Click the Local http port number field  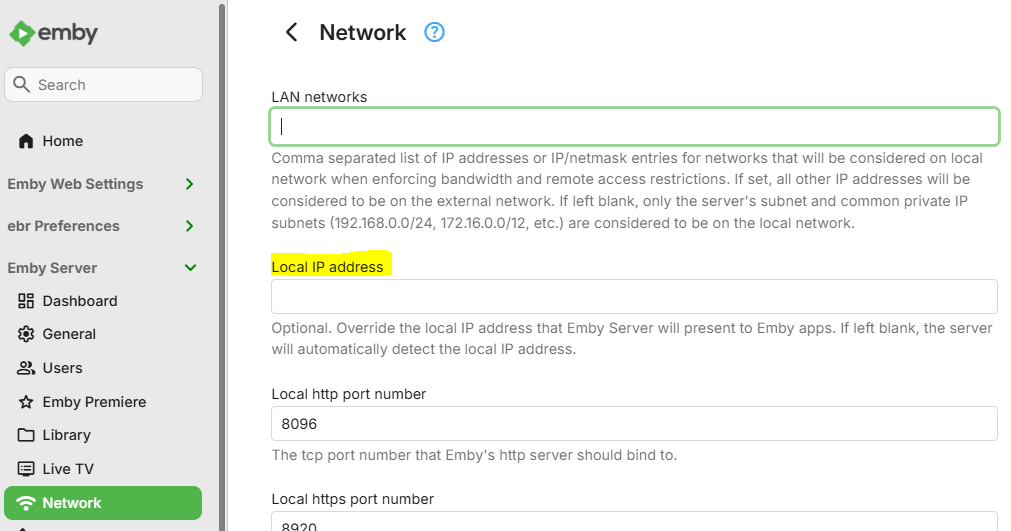coord(634,424)
